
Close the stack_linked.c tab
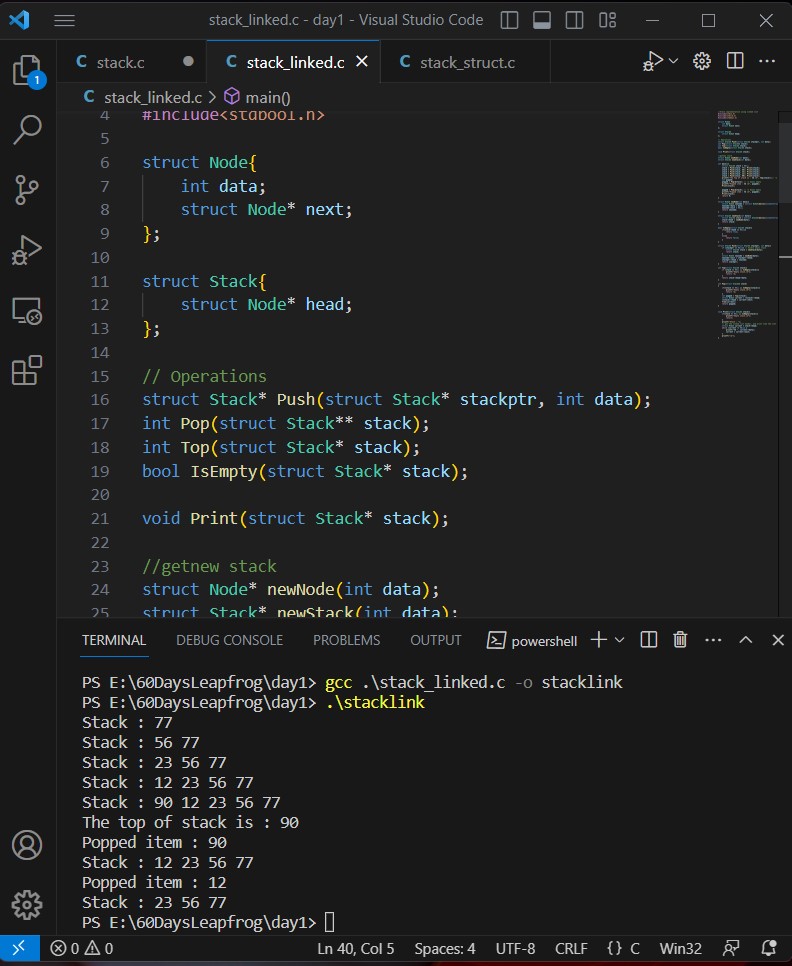(x=362, y=62)
